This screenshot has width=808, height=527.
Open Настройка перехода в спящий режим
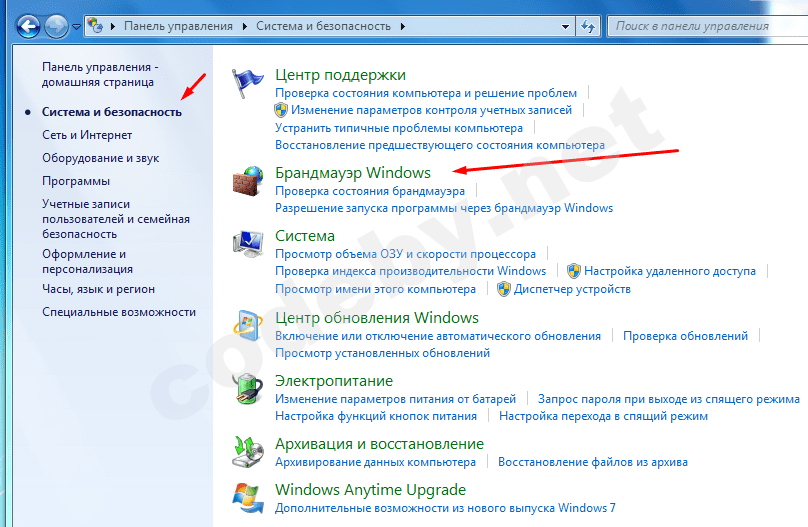(603, 416)
